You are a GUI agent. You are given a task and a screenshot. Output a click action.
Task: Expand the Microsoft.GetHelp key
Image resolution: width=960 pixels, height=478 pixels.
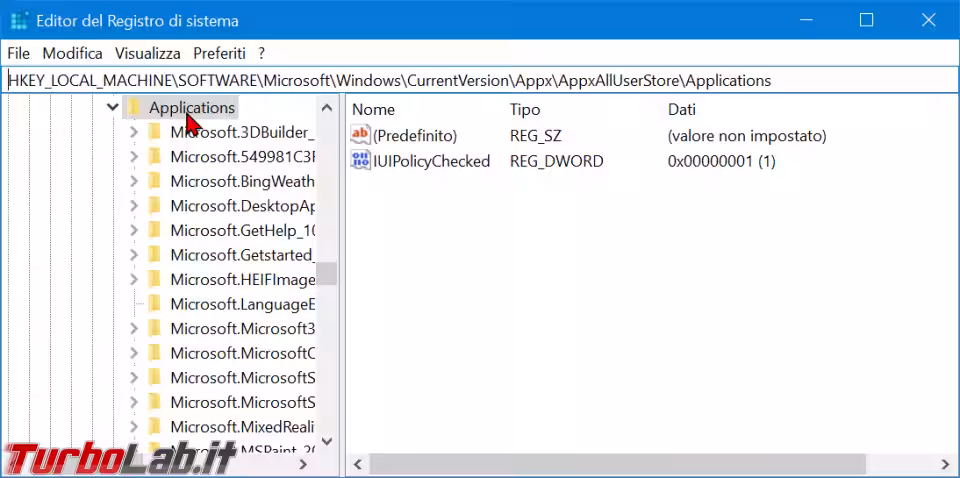(134, 230)
